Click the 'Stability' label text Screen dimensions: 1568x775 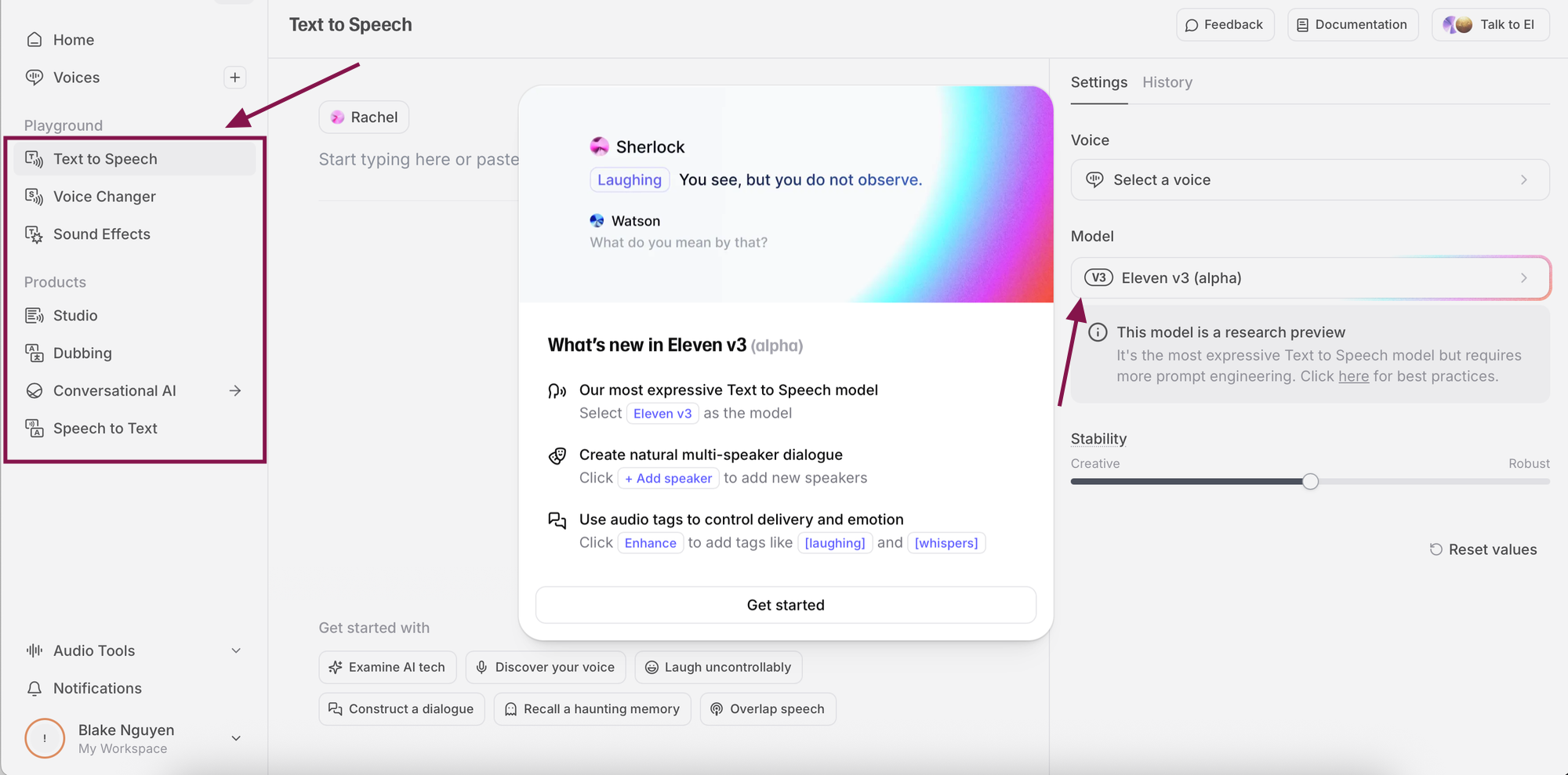(x=1098, y=439)
